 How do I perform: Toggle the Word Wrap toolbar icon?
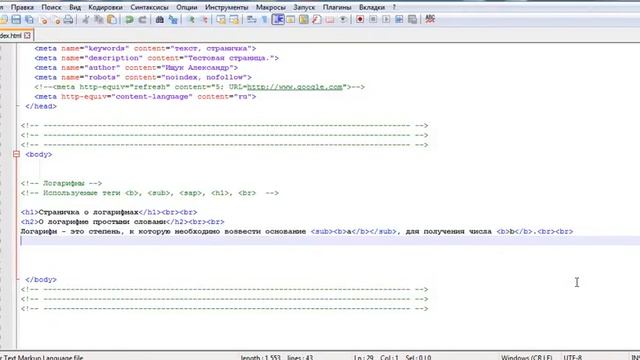[x=251, y=19]
